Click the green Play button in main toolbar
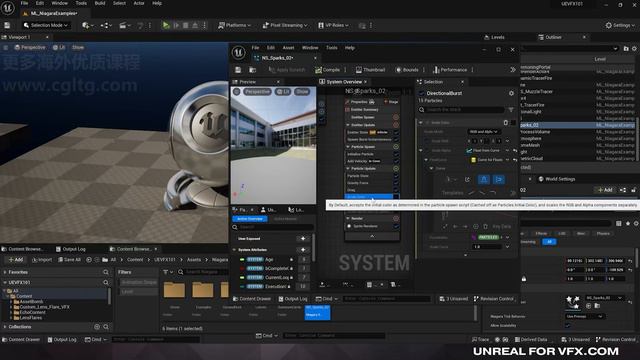The height and width of the screenshot is (360, 640). [166, 25]
